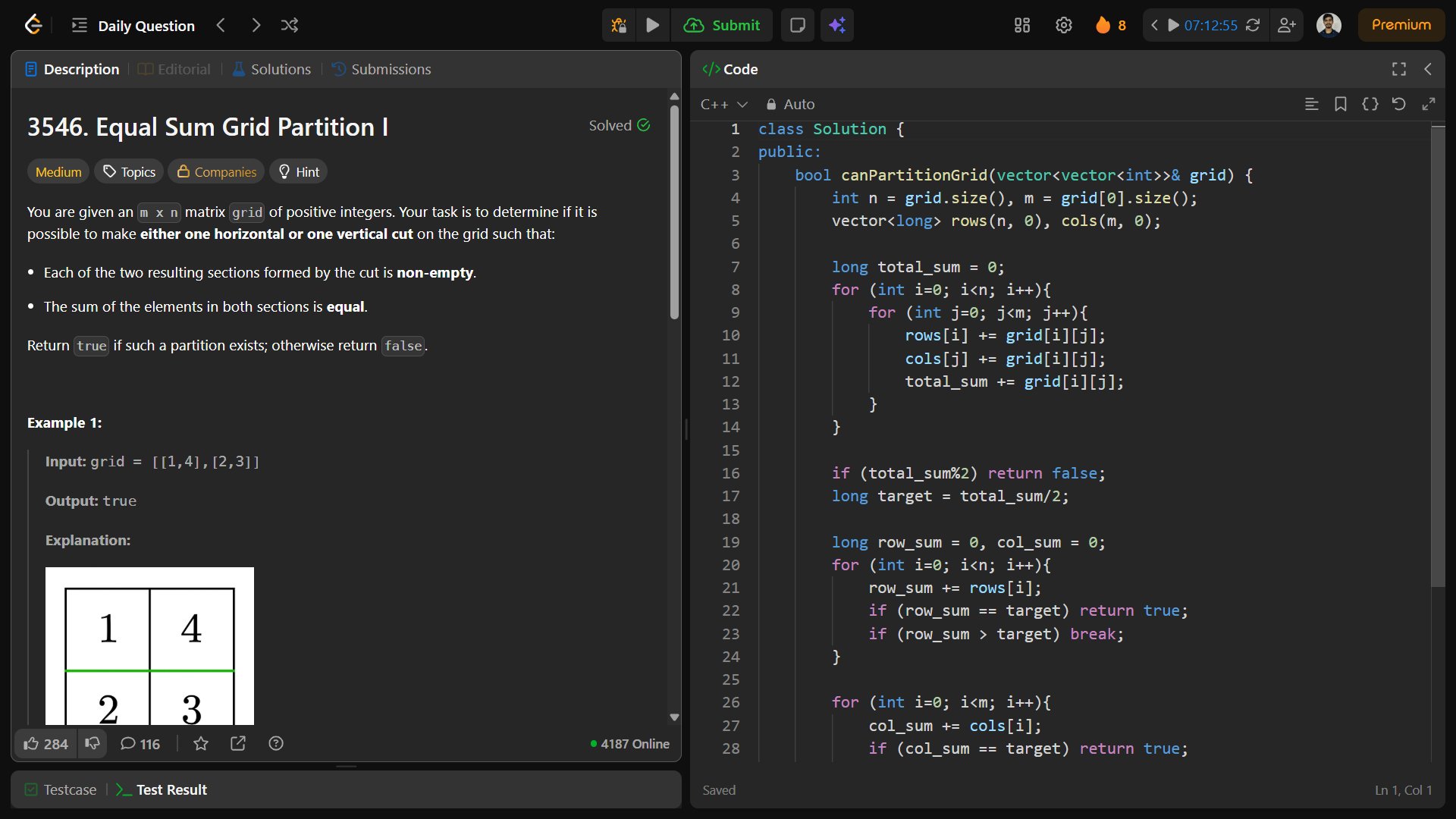Expand the Hint section
The width and height of the screenshot is (1456, 819).
(298, 172)
